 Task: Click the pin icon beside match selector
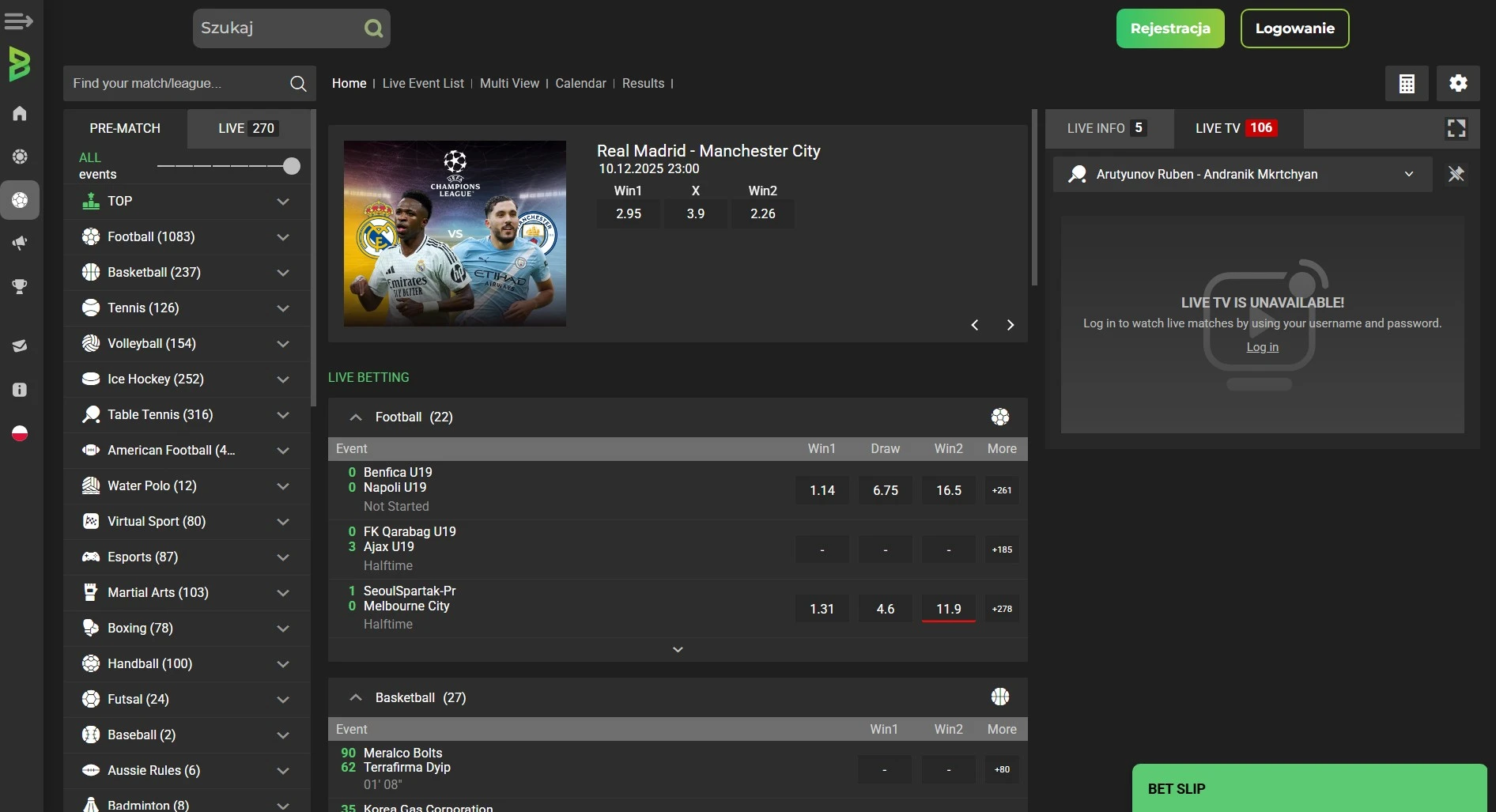(x=1456, y=174)
